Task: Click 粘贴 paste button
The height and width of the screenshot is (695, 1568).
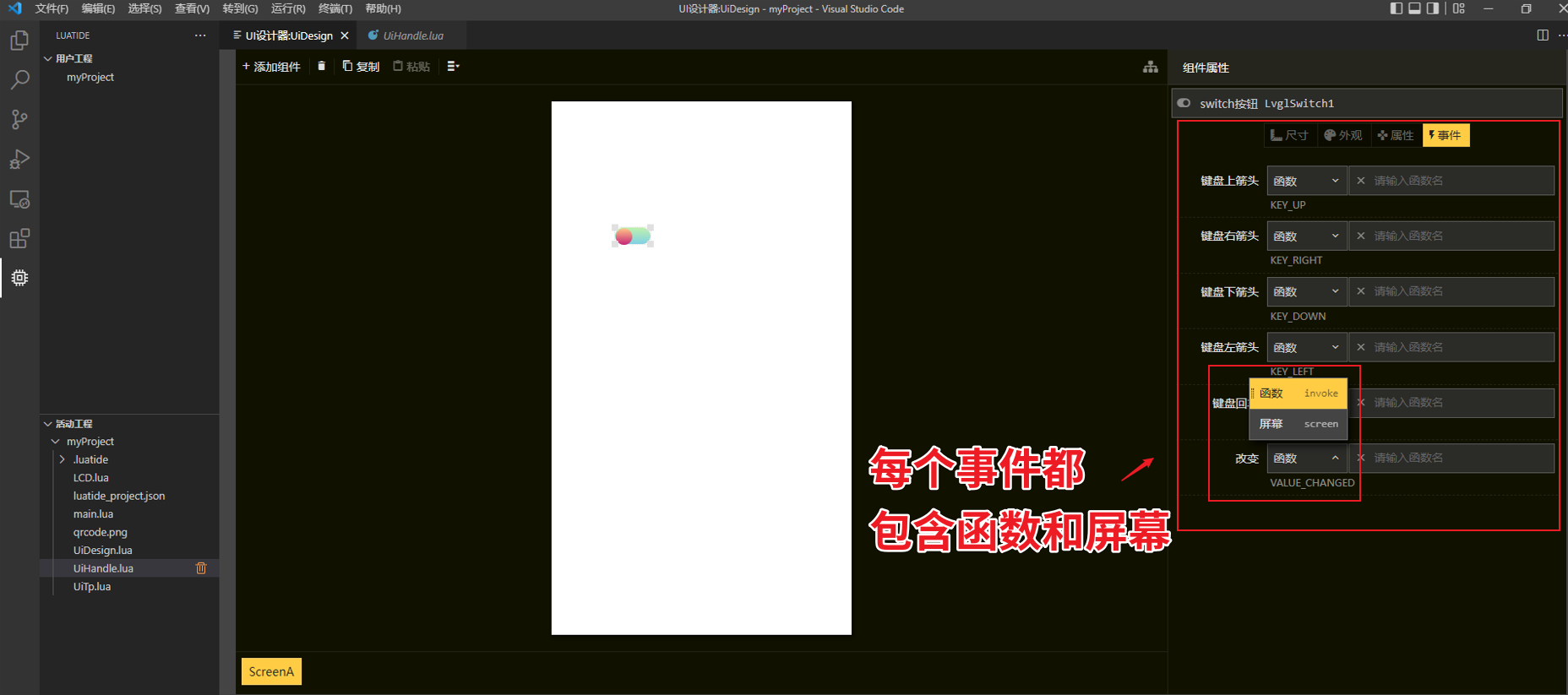Action: (411, 66)
